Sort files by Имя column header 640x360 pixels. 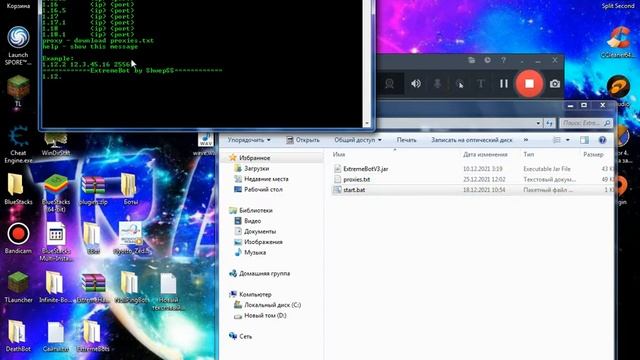(x=339, y=154)
